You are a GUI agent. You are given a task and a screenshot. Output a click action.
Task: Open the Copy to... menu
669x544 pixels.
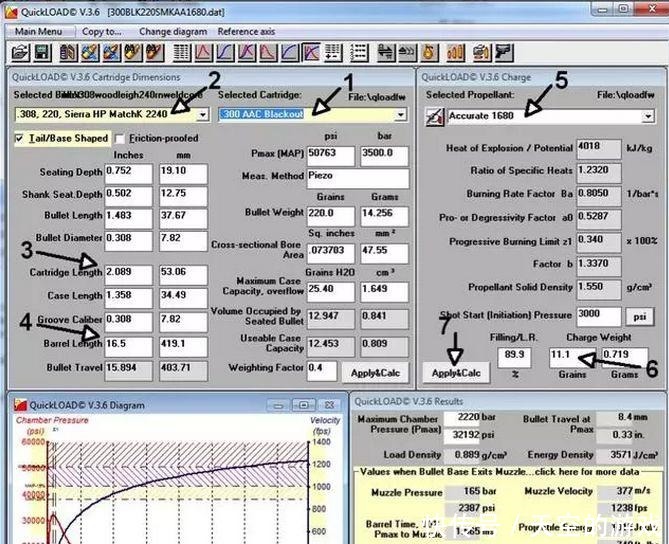102,32
